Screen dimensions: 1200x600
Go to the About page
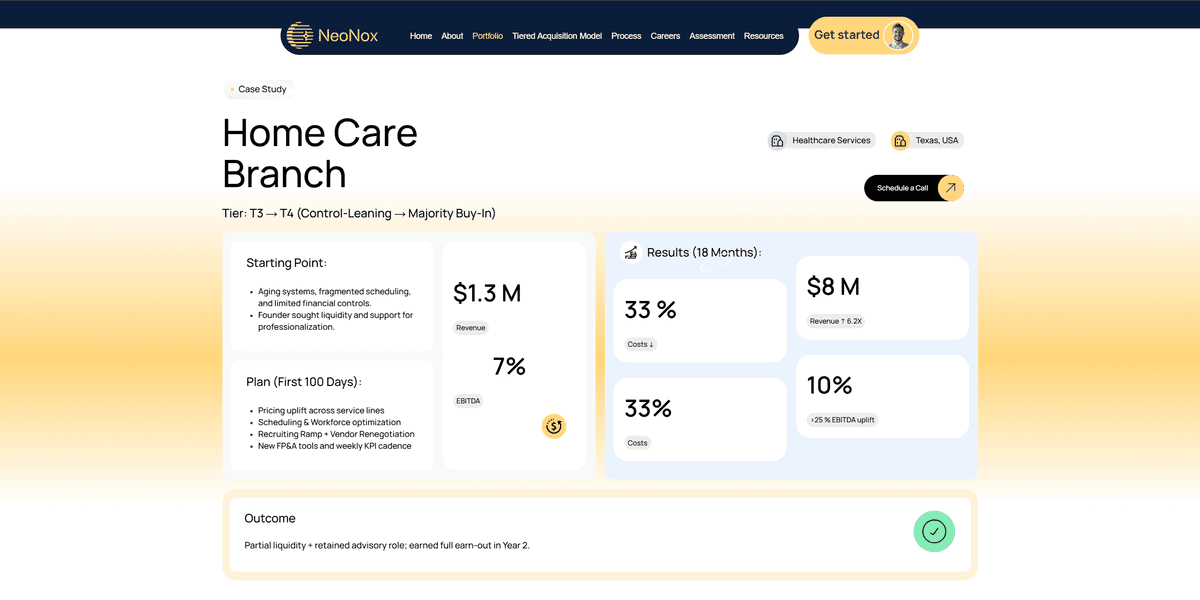click(x=452, y=36)
